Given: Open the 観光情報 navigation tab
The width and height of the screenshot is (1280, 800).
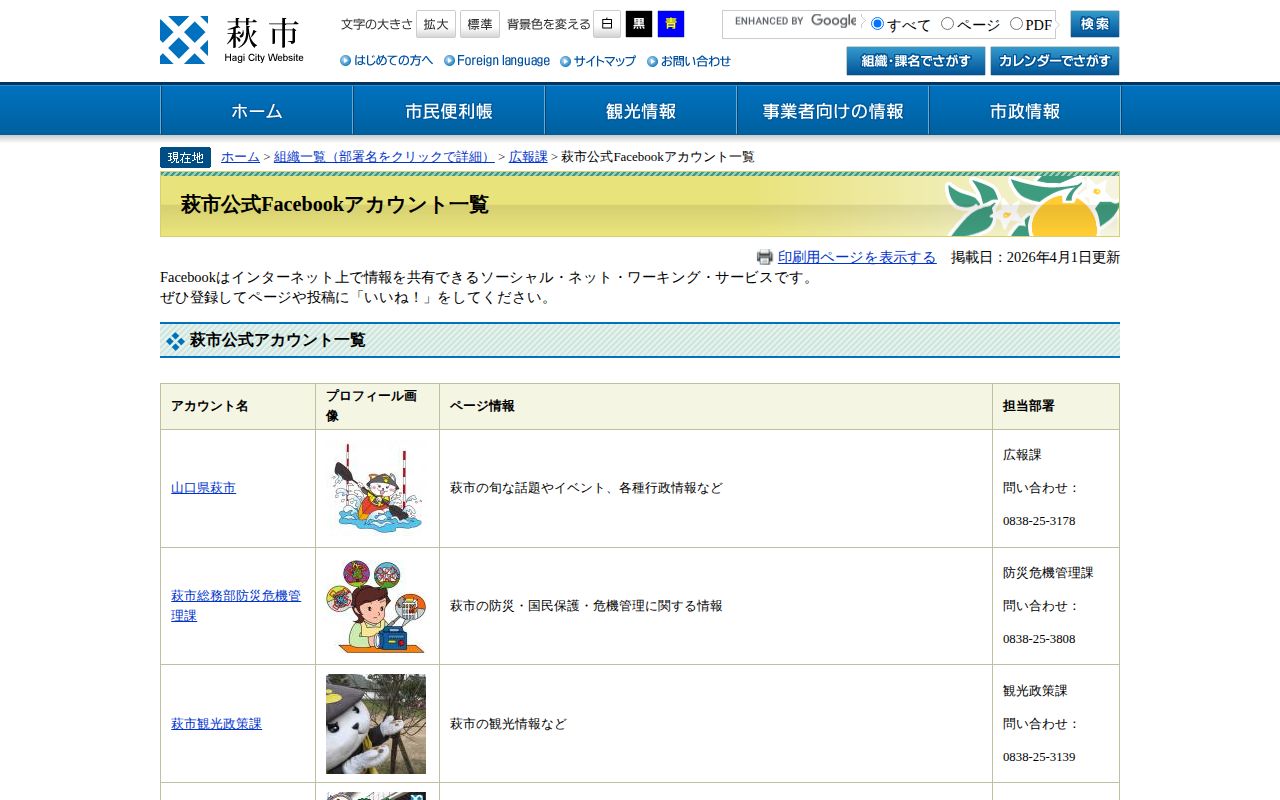Looking at the screenshot, I should pos(640,110).
